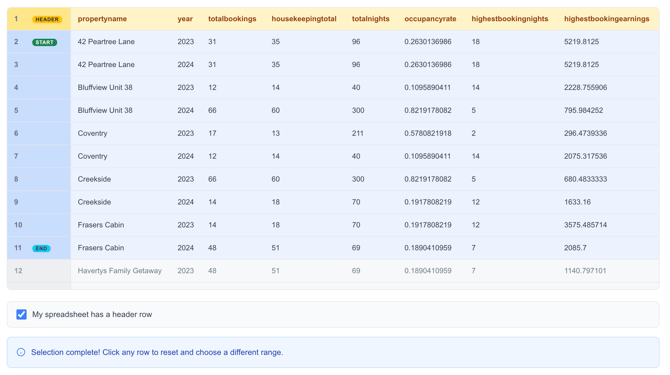Click Bluffview Unit 38 in the 2024 row
The image size is (670, 375).
tap(105, 110)
